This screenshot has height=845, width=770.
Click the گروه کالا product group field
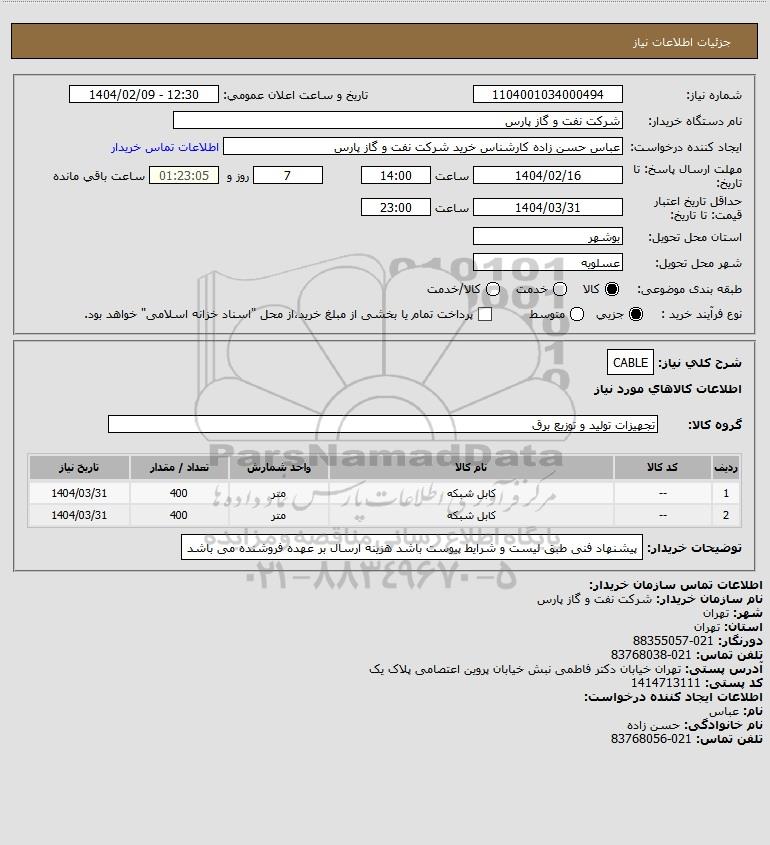(383, 425)
